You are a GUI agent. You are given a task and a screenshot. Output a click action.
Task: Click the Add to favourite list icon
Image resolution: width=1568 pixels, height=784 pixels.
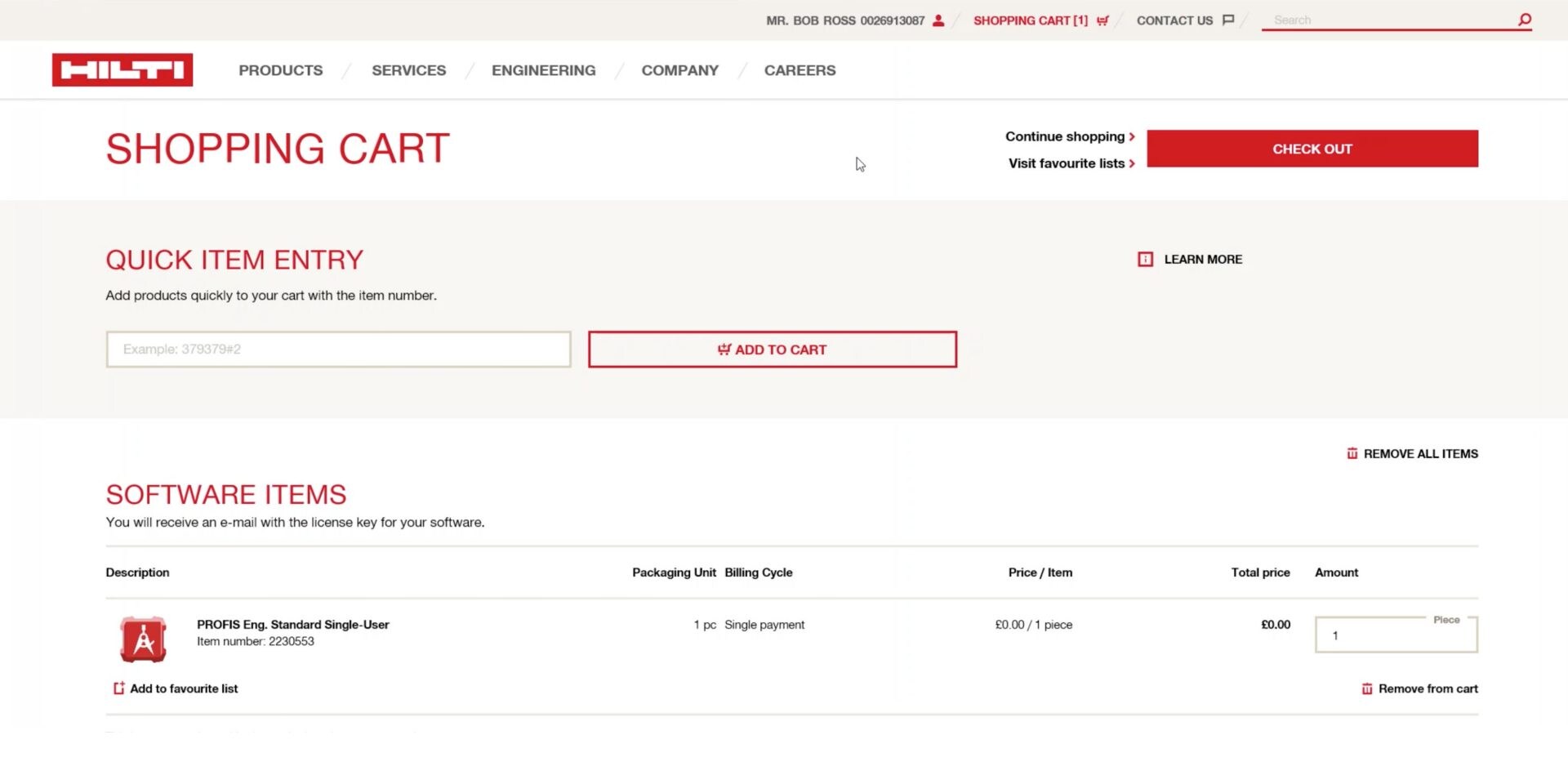click(118, 688)
